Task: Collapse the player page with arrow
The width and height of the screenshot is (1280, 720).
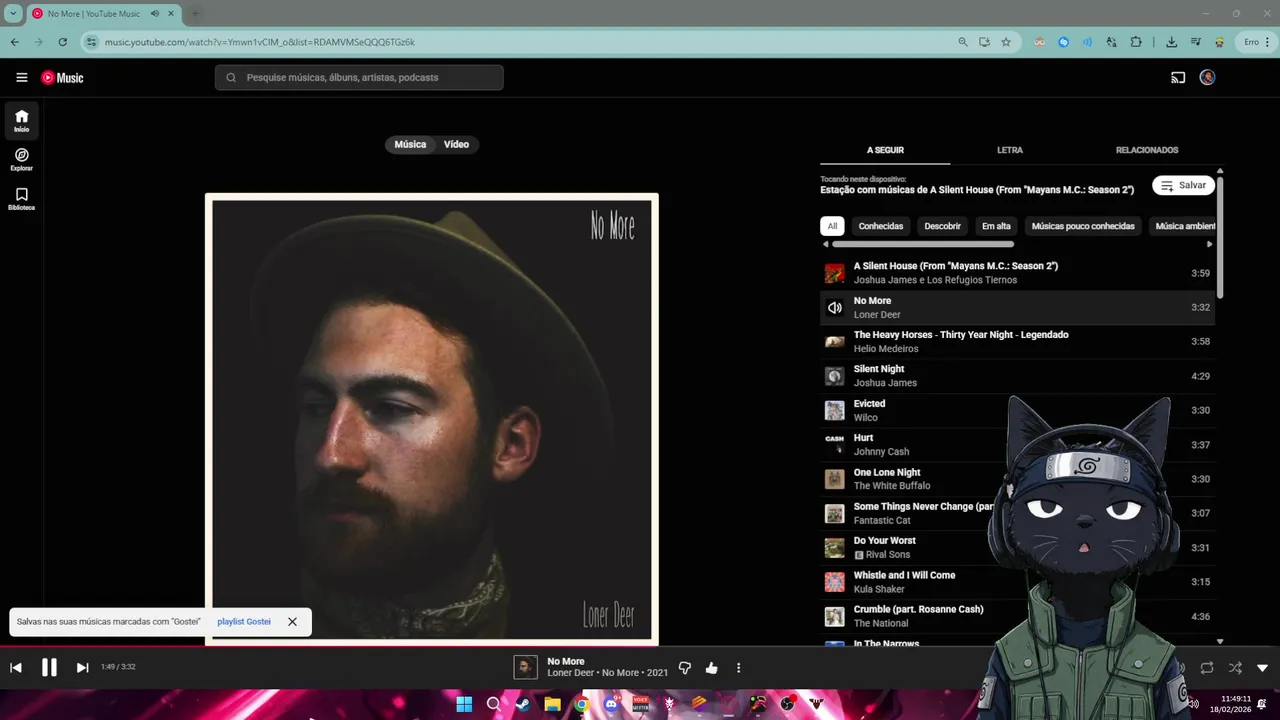Action: [1262, 668]
